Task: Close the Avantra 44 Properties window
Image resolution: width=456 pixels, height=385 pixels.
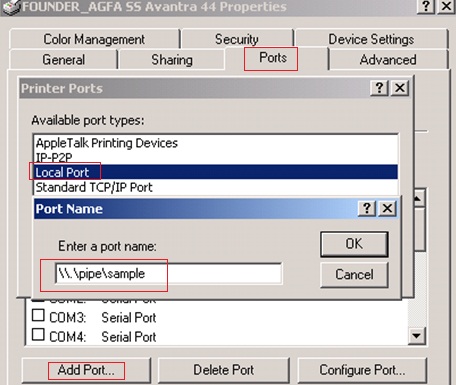Action: pyautogui.click(x=447, y=7)
